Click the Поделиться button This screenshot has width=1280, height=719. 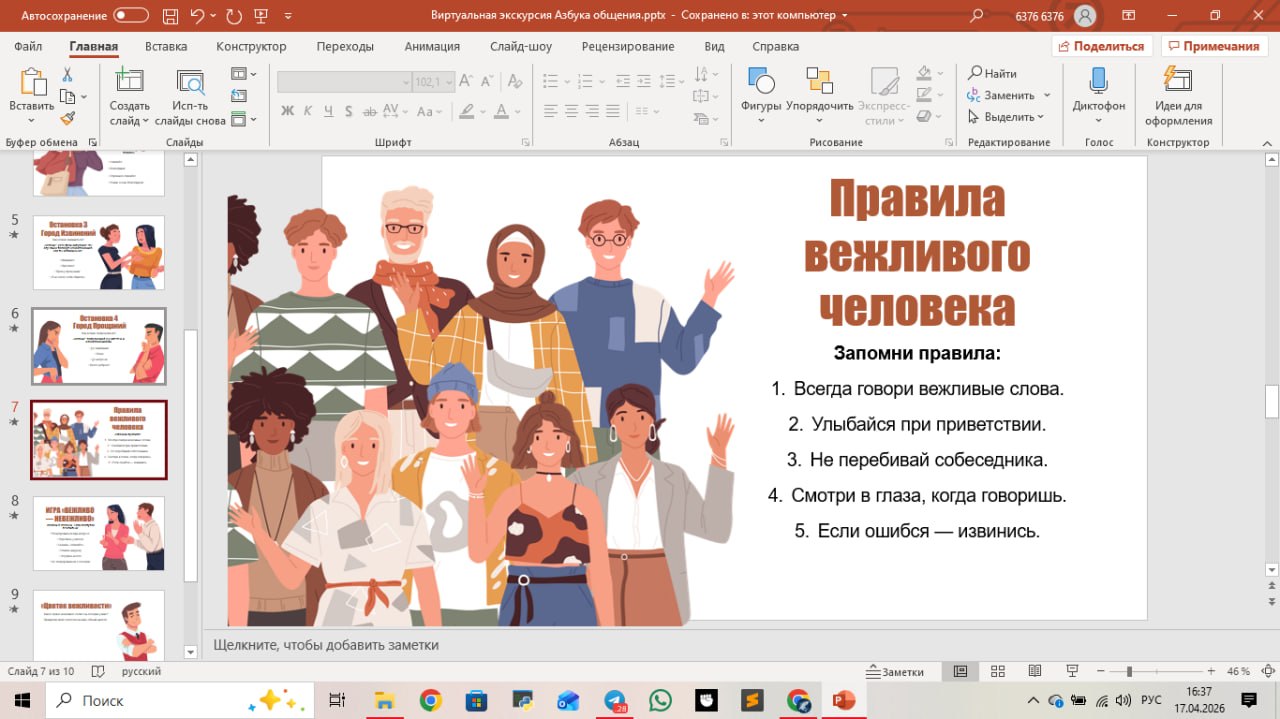pos(1102,46)
